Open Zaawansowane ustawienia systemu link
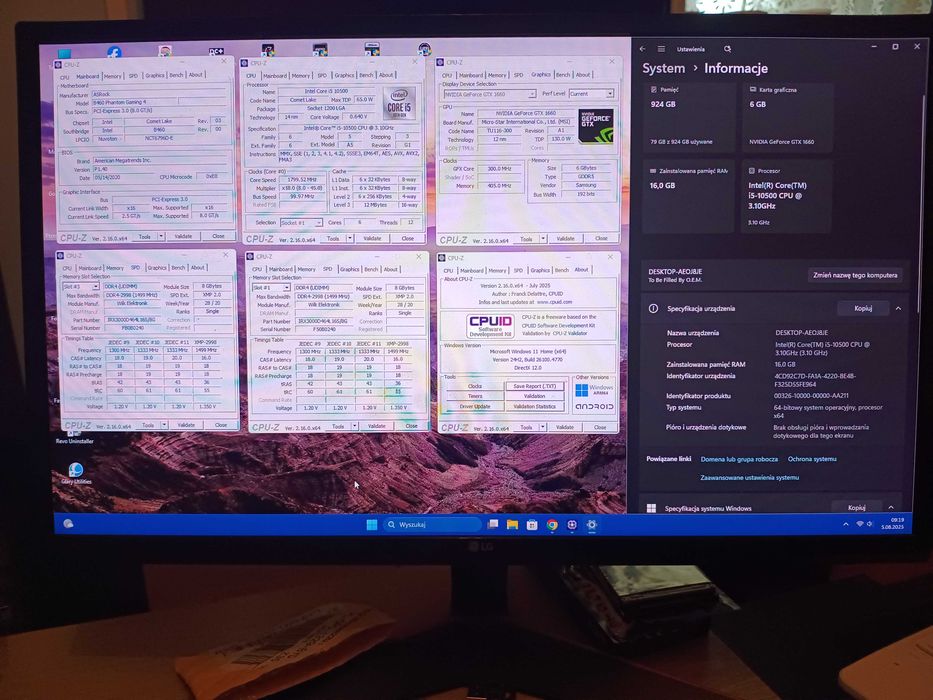Screen dimensions: 933x700 coord(749,477)
